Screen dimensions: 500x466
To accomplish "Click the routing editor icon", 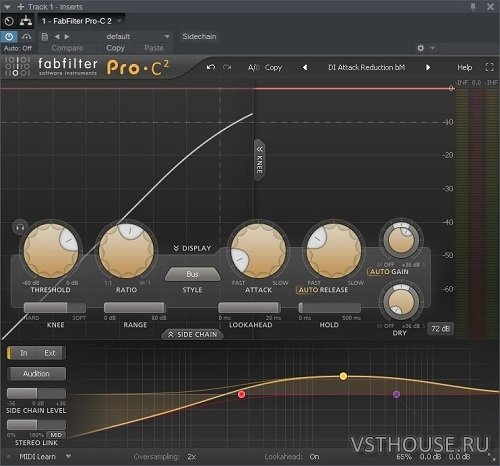I will pos(26,21).
